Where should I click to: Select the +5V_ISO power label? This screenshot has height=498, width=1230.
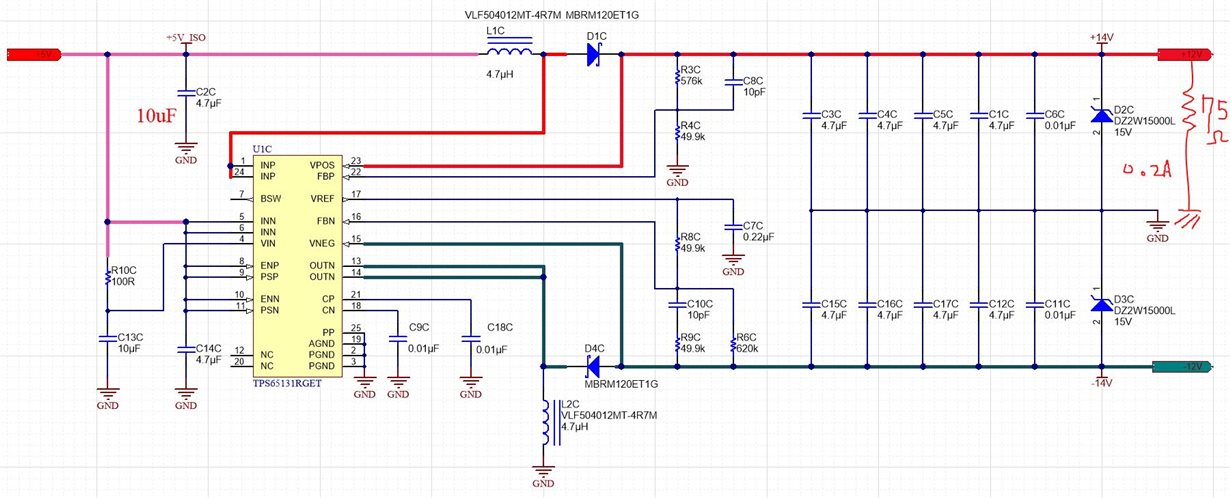tap(184, 37)
